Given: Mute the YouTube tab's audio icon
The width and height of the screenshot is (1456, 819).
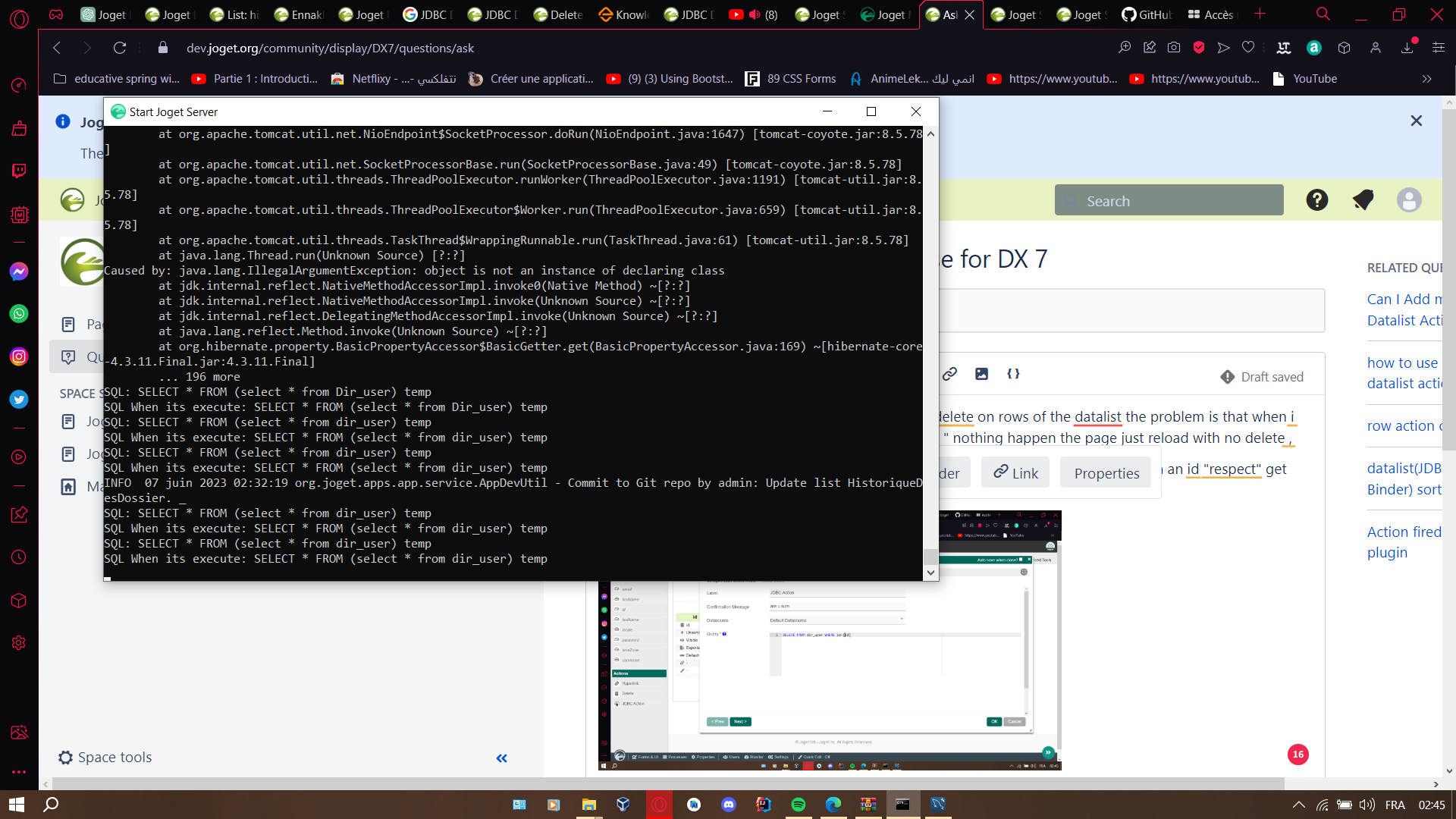Looking at the screenshot, I should click(x=755, y=14).
